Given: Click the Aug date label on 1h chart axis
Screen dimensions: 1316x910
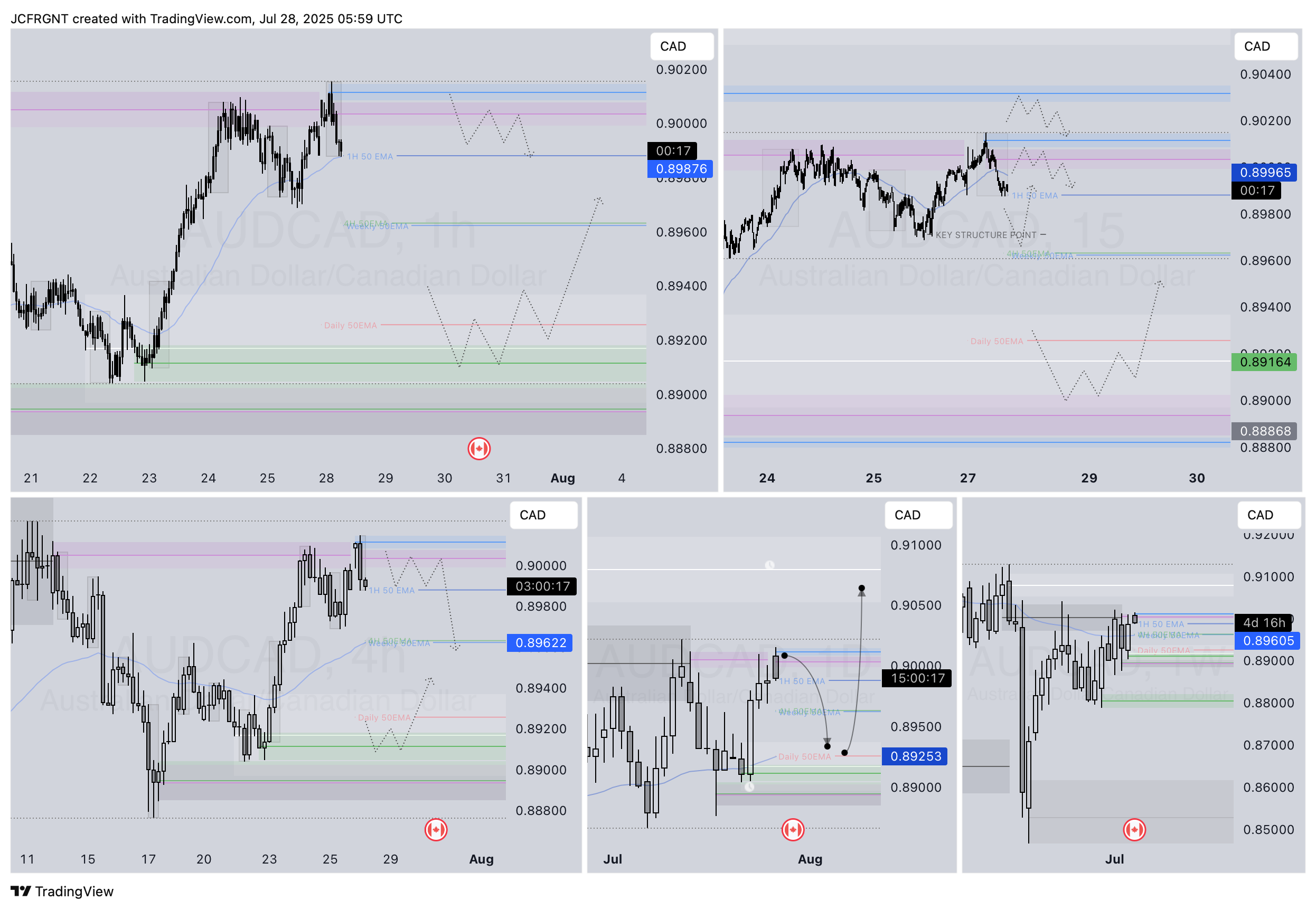Looking at the screenshot, I should pyautogui.click(x=562, y=478).
